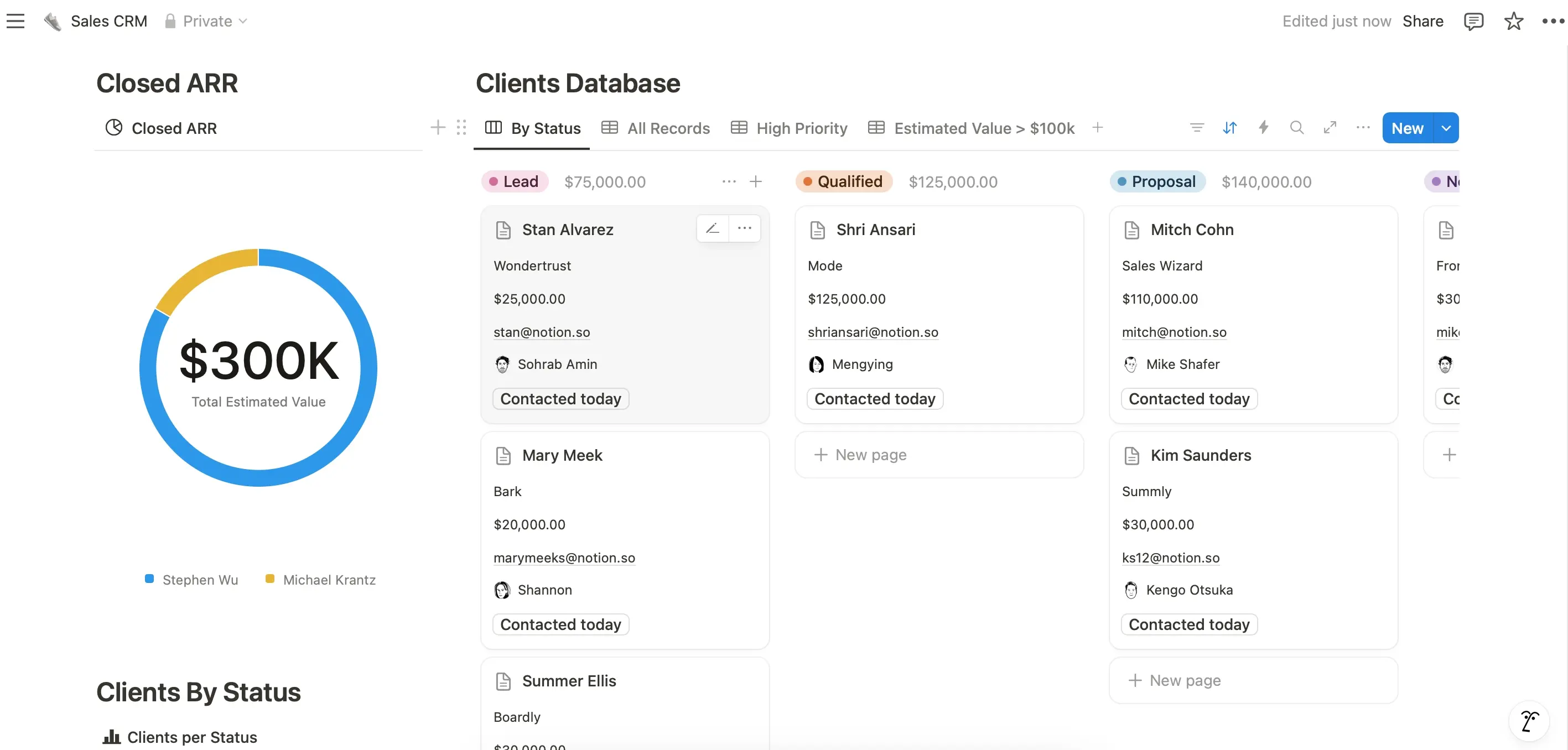1568x750 pixels.
Task: Open the sidebar hamburger menu
Action: coord(15,21)
